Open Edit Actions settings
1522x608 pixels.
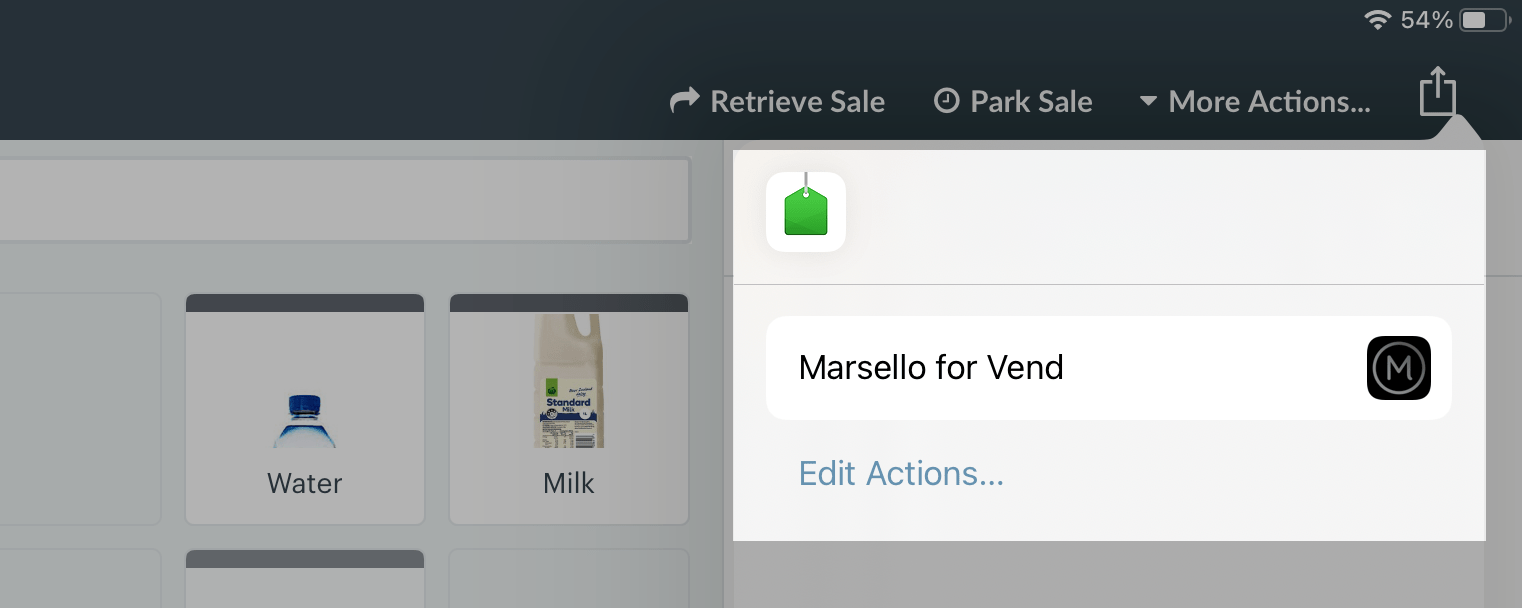(x=900, y=473)
